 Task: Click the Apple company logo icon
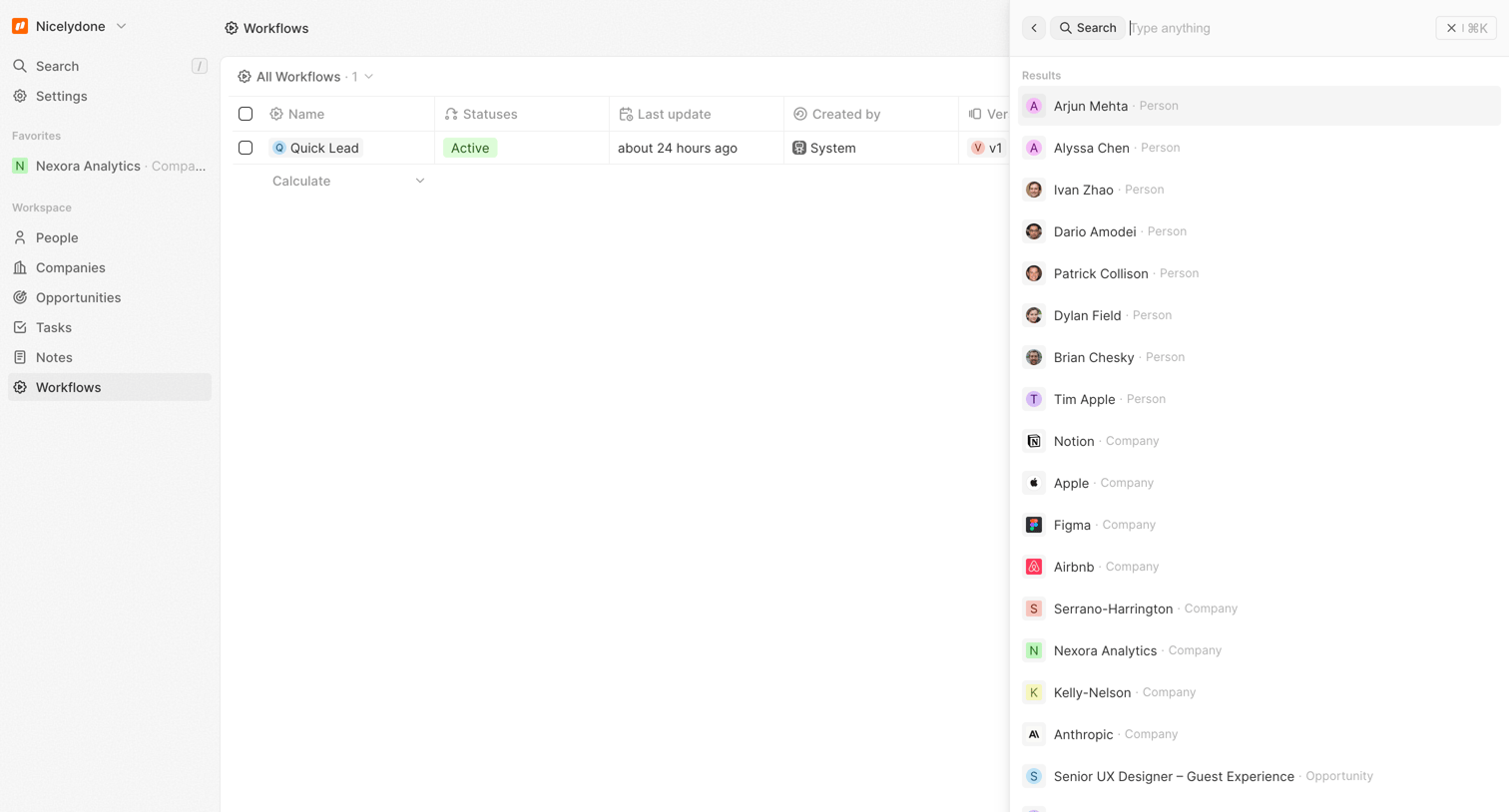[x=1034, y=483]
